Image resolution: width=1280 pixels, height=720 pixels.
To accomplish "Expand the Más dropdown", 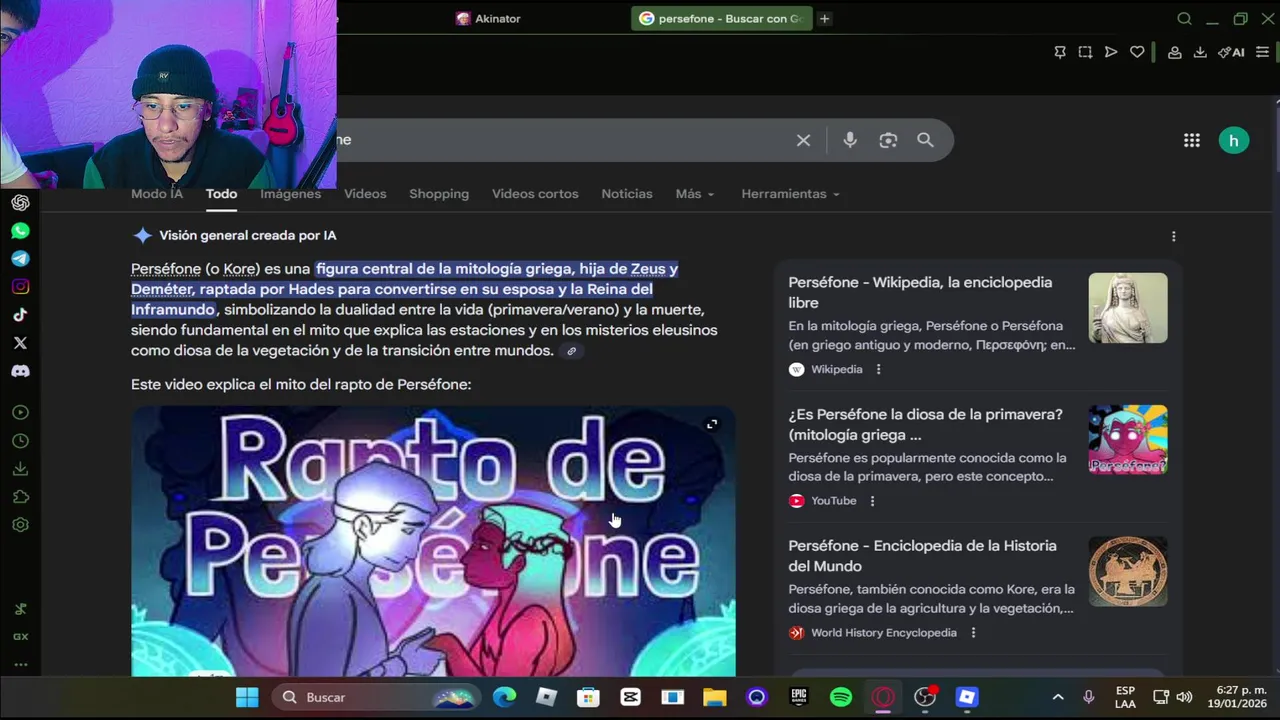I will coord(695,194).
